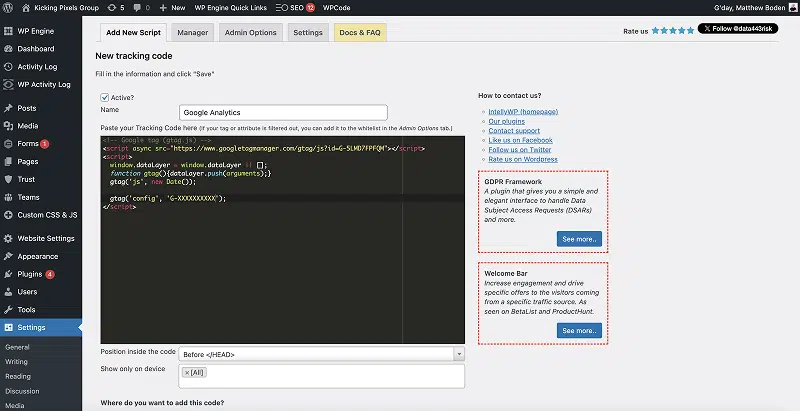Open the Writing settings submenu
This screenshot has width=800, height=411.
16,362
